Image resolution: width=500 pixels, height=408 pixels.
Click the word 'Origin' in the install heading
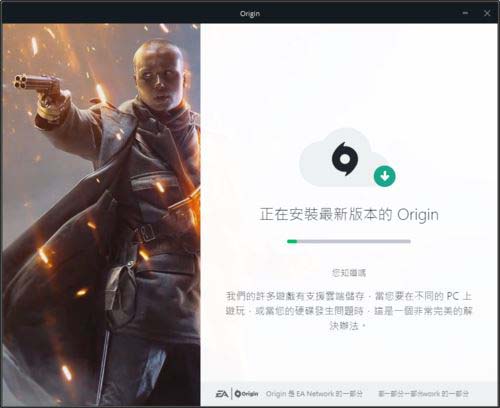(x=418, y=215)
